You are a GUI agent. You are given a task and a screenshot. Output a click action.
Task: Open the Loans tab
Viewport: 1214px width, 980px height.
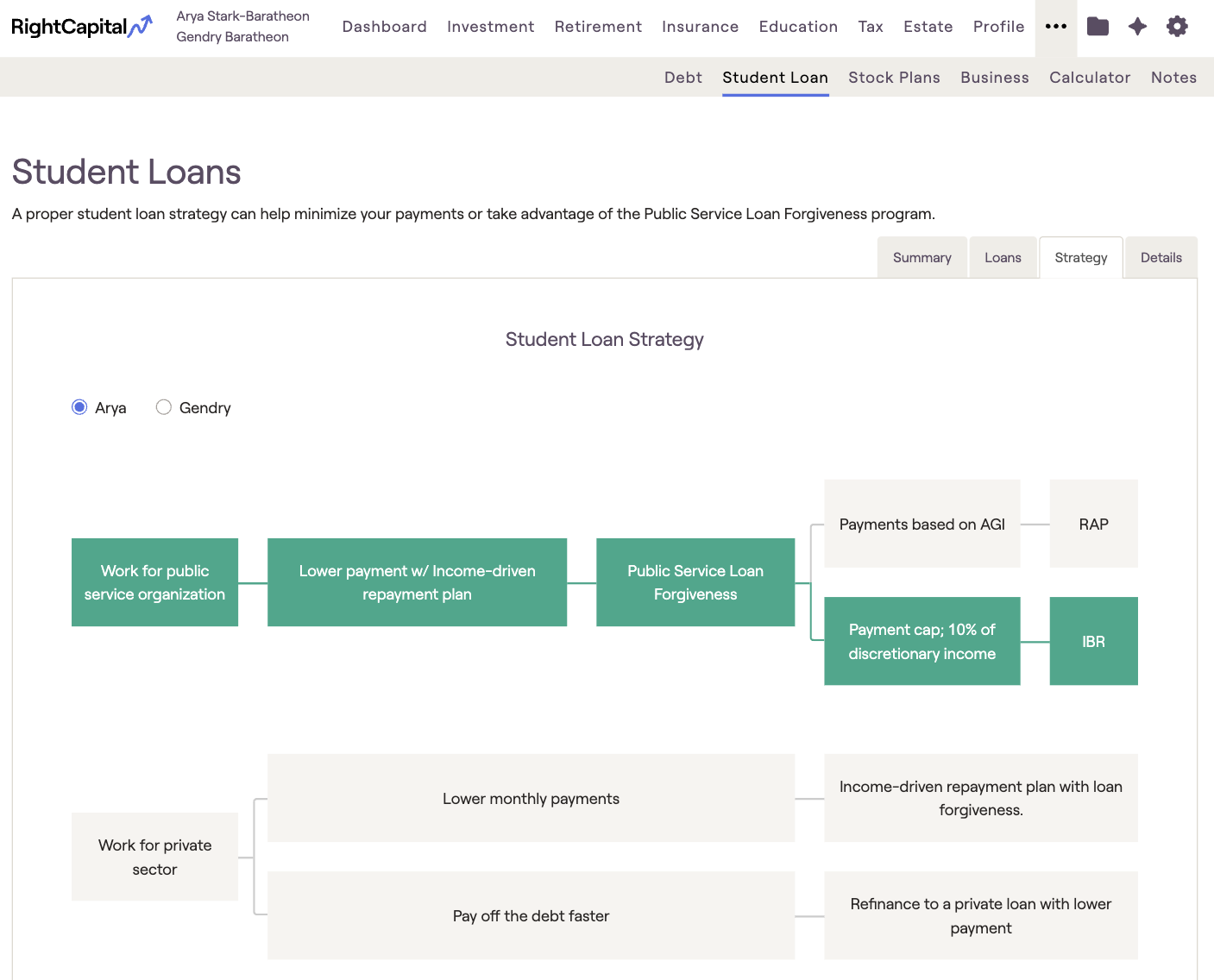1003,257
